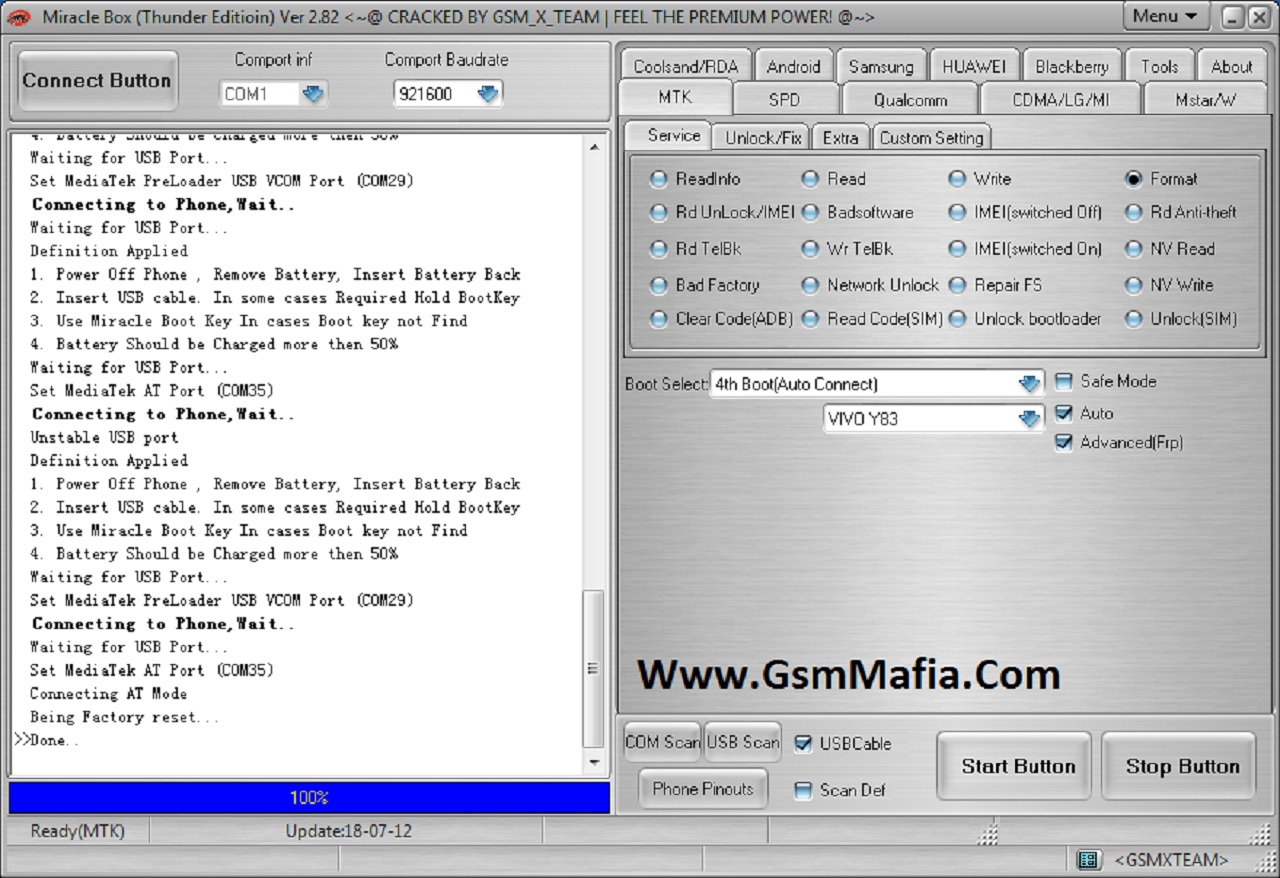Select the Network Unlock option

(871, 285)
